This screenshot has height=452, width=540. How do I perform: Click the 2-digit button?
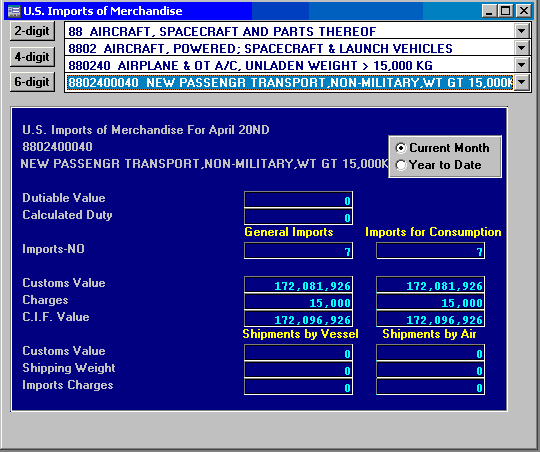[x=32, y=31]
